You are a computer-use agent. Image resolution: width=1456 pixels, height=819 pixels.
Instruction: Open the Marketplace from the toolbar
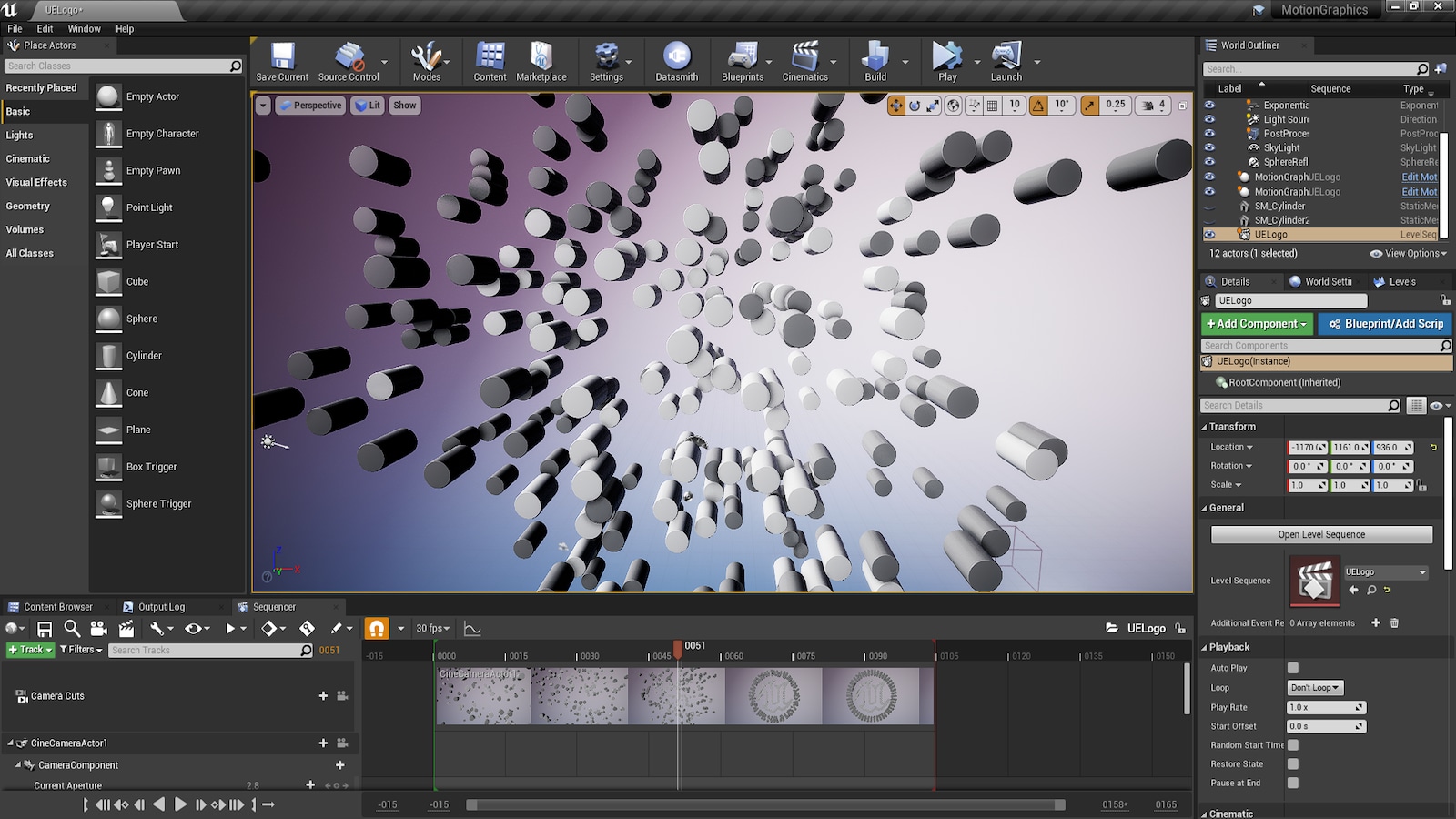(541, 56)
